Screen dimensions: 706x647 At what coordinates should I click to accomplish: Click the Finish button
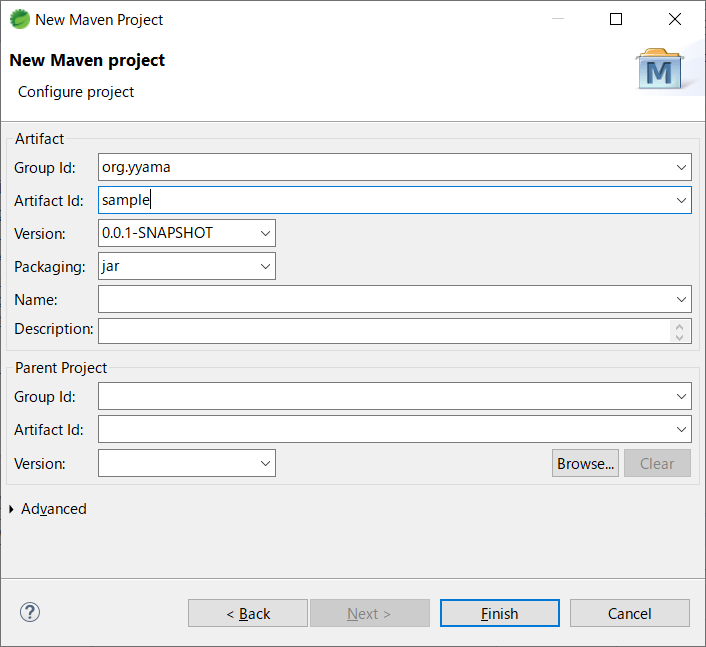[x=500, y=613]
